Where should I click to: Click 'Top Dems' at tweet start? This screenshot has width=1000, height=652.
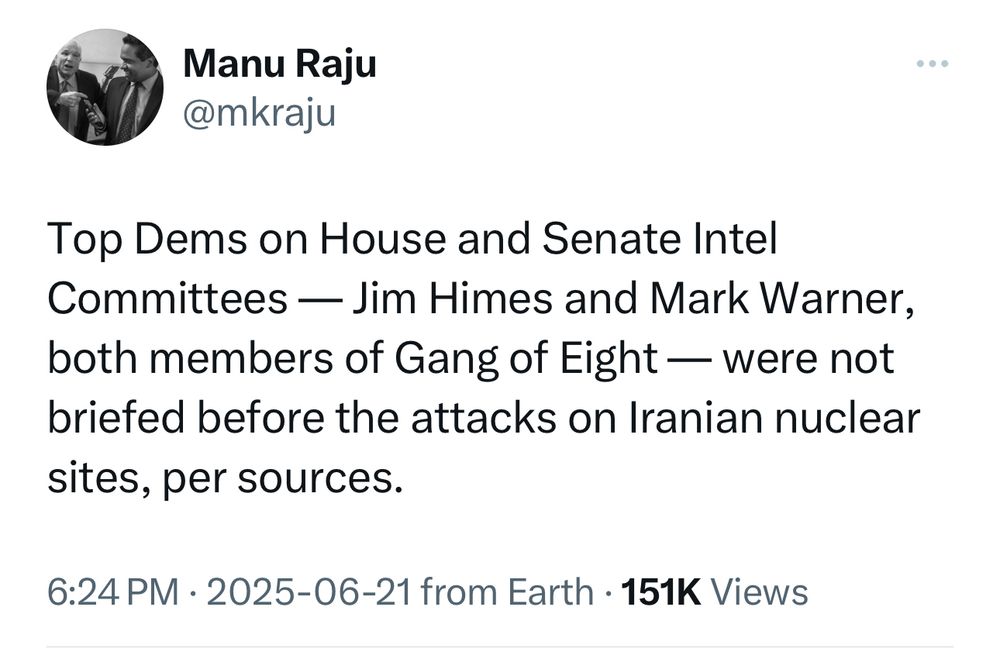[x=147, y=239]
